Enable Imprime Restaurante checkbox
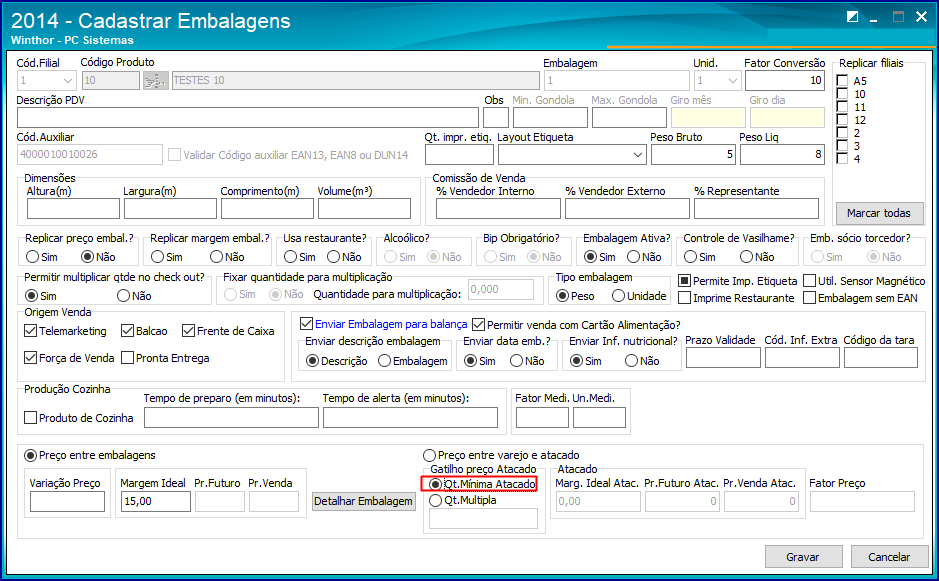 (x=684, y=298)
